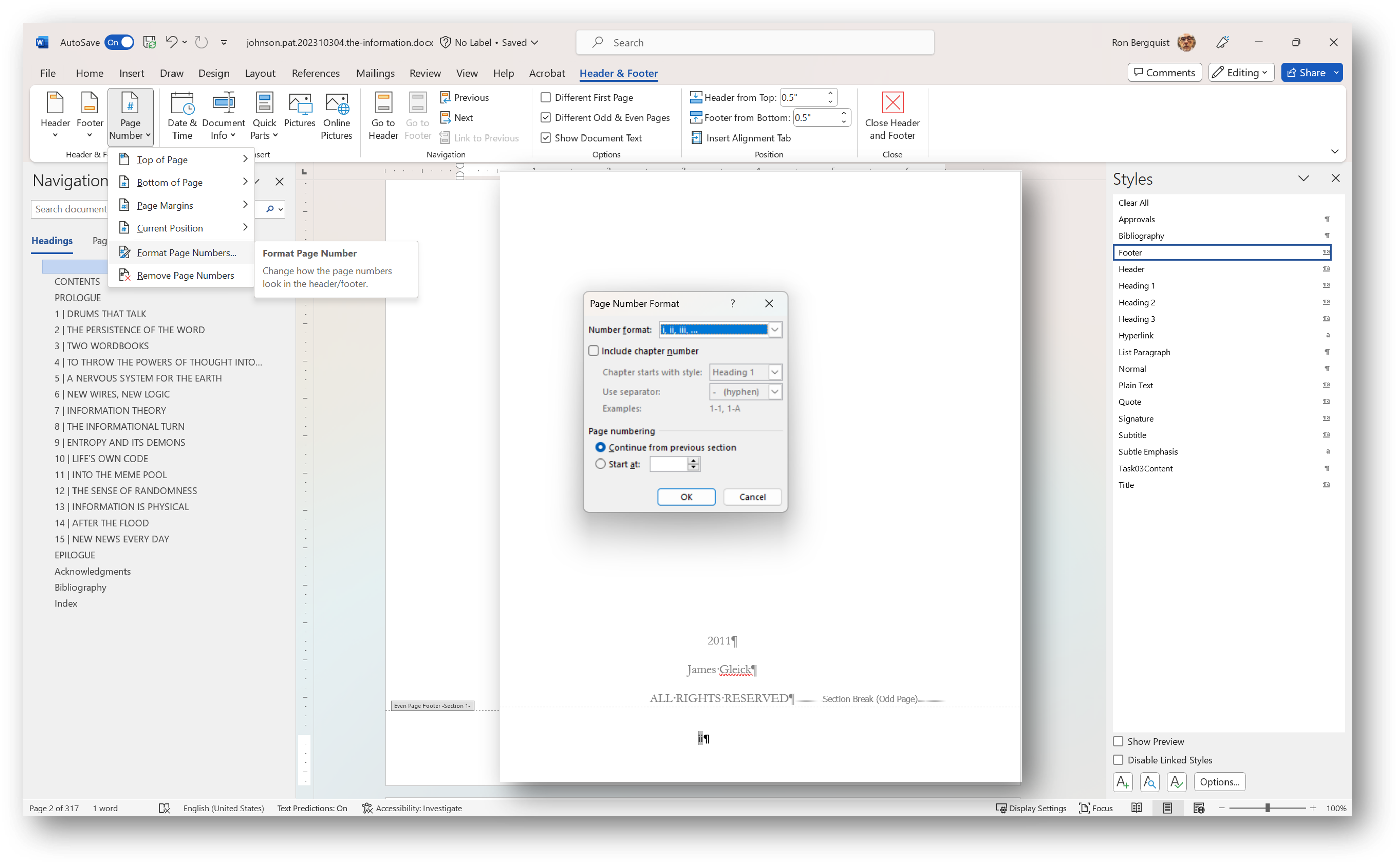Enable the Different First Page checkbox
The height and width of the screenshot is (864, 1400).
[546, 98]
